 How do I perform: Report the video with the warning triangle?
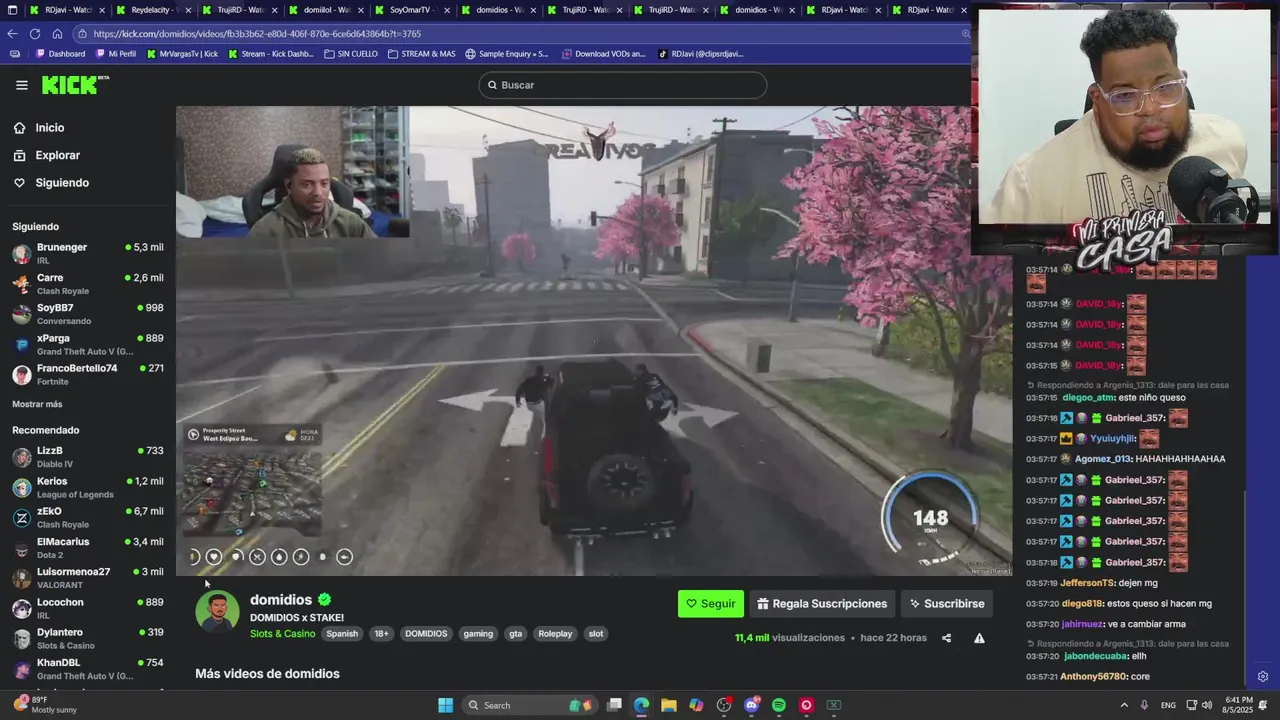click(979, 638)
